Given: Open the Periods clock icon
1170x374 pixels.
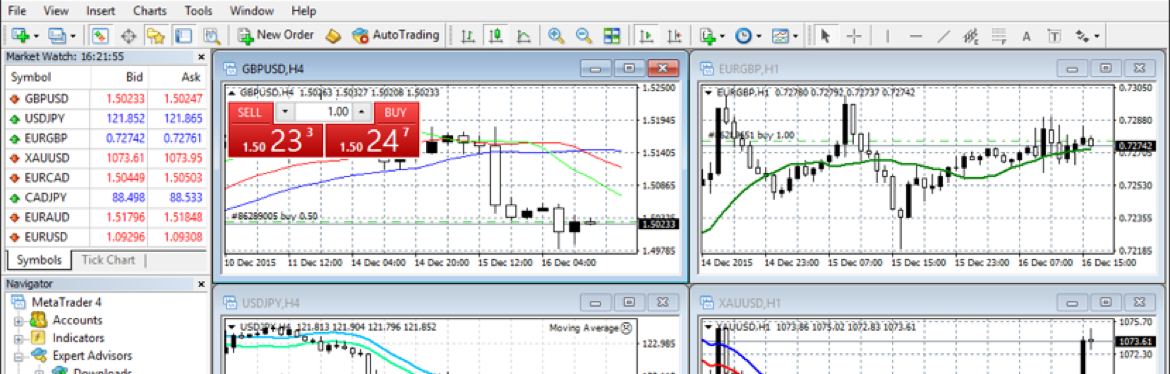Looking at the screenshot, I should 744,35.
